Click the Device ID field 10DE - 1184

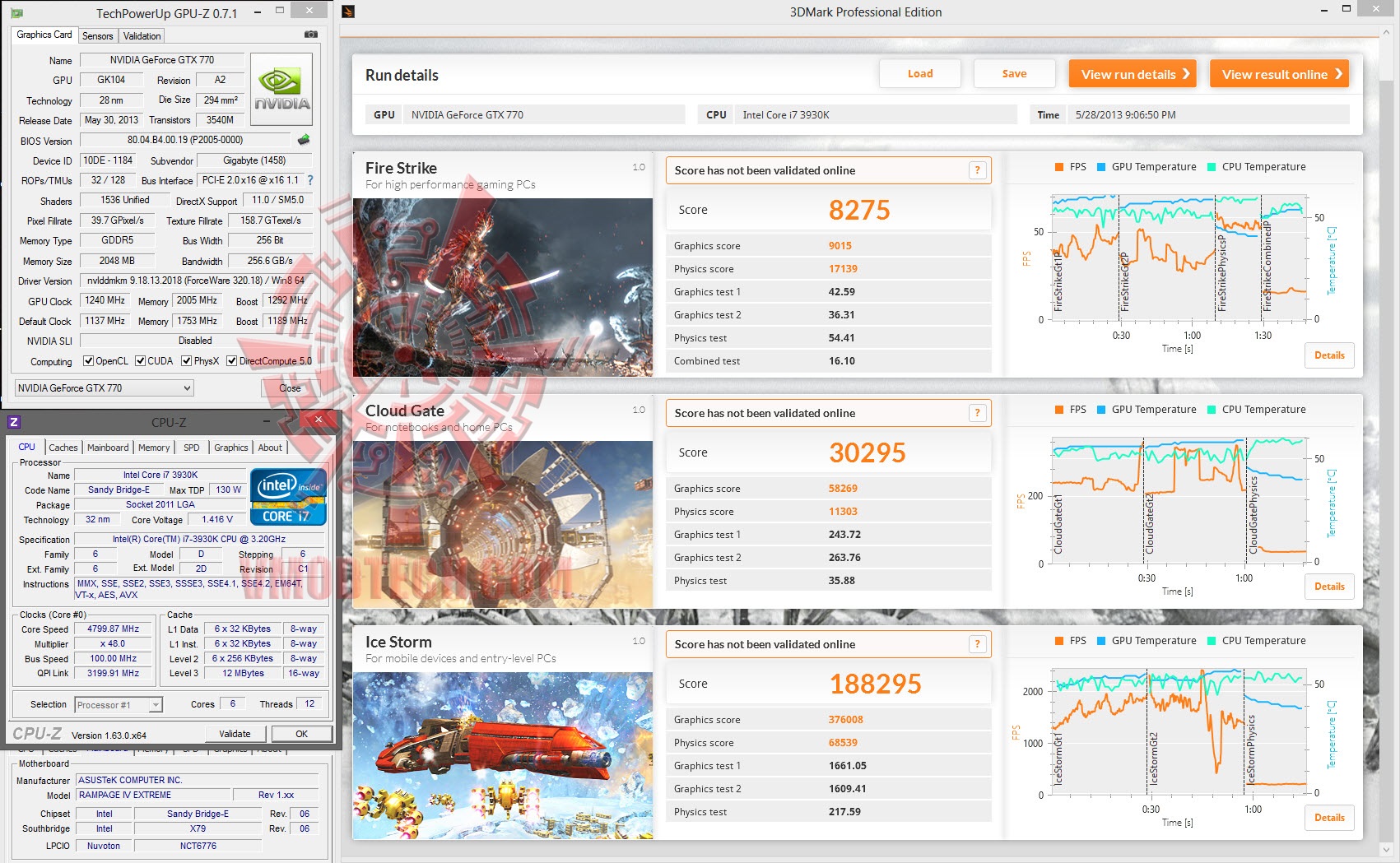[108, 160]
